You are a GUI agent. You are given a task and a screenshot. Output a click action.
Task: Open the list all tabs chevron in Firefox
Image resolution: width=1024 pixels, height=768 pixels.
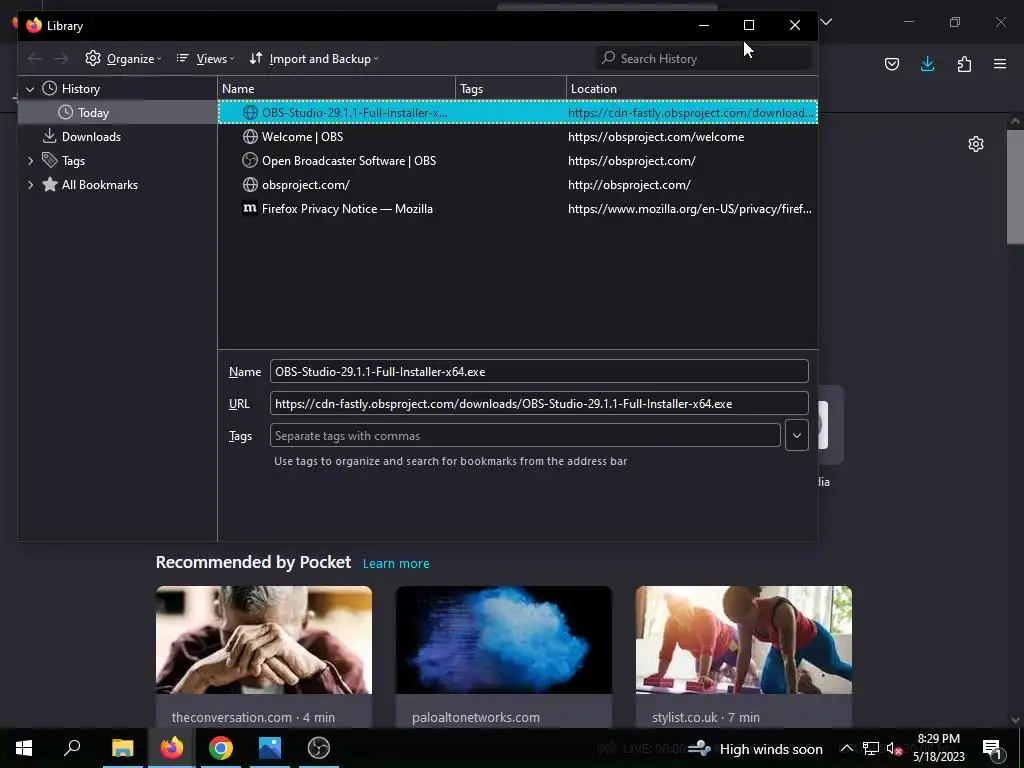826,22
